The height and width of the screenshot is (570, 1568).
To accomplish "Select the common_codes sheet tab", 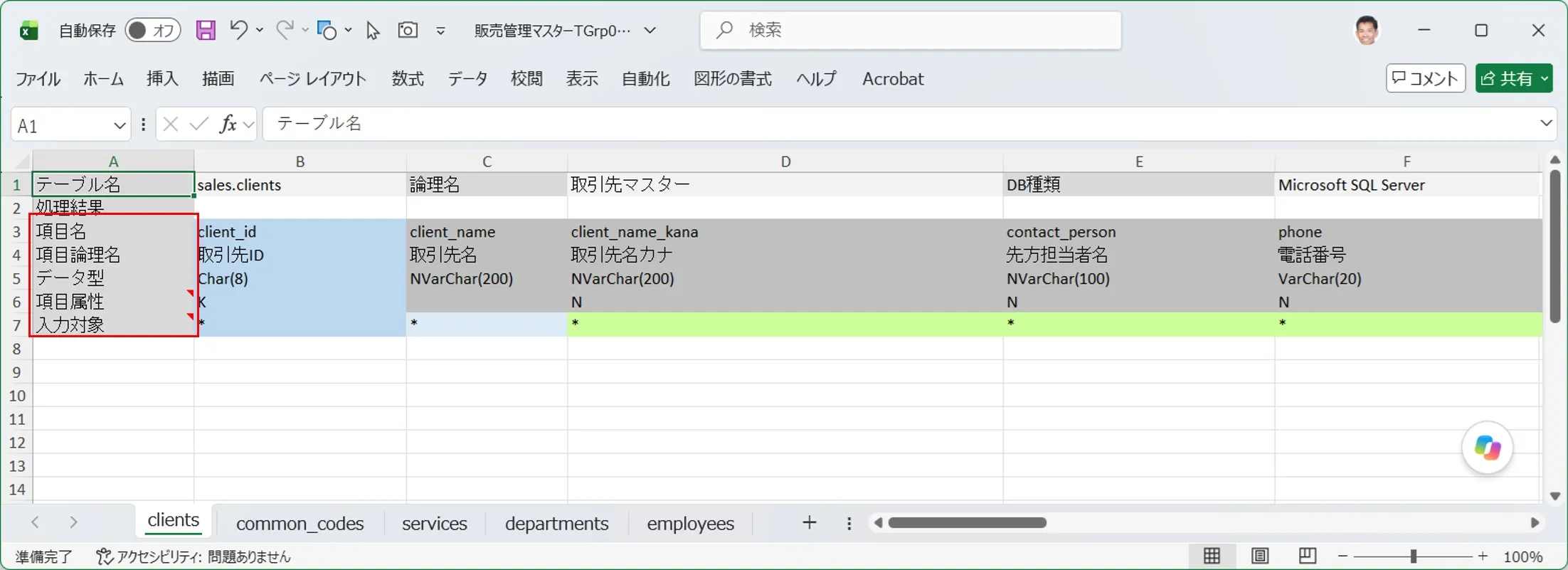I will (300, 524).
